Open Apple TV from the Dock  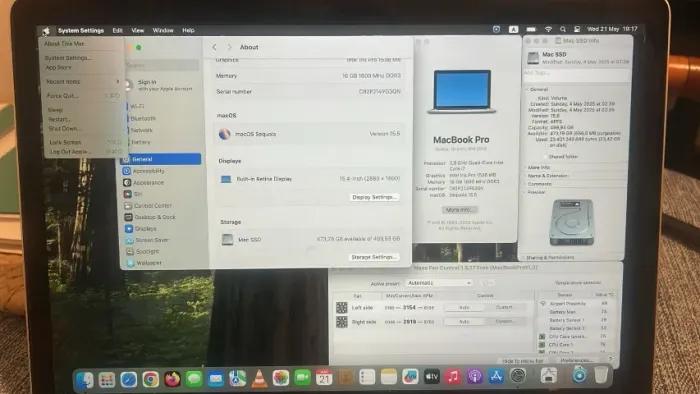pyautogui.click(x=431, y=377)
